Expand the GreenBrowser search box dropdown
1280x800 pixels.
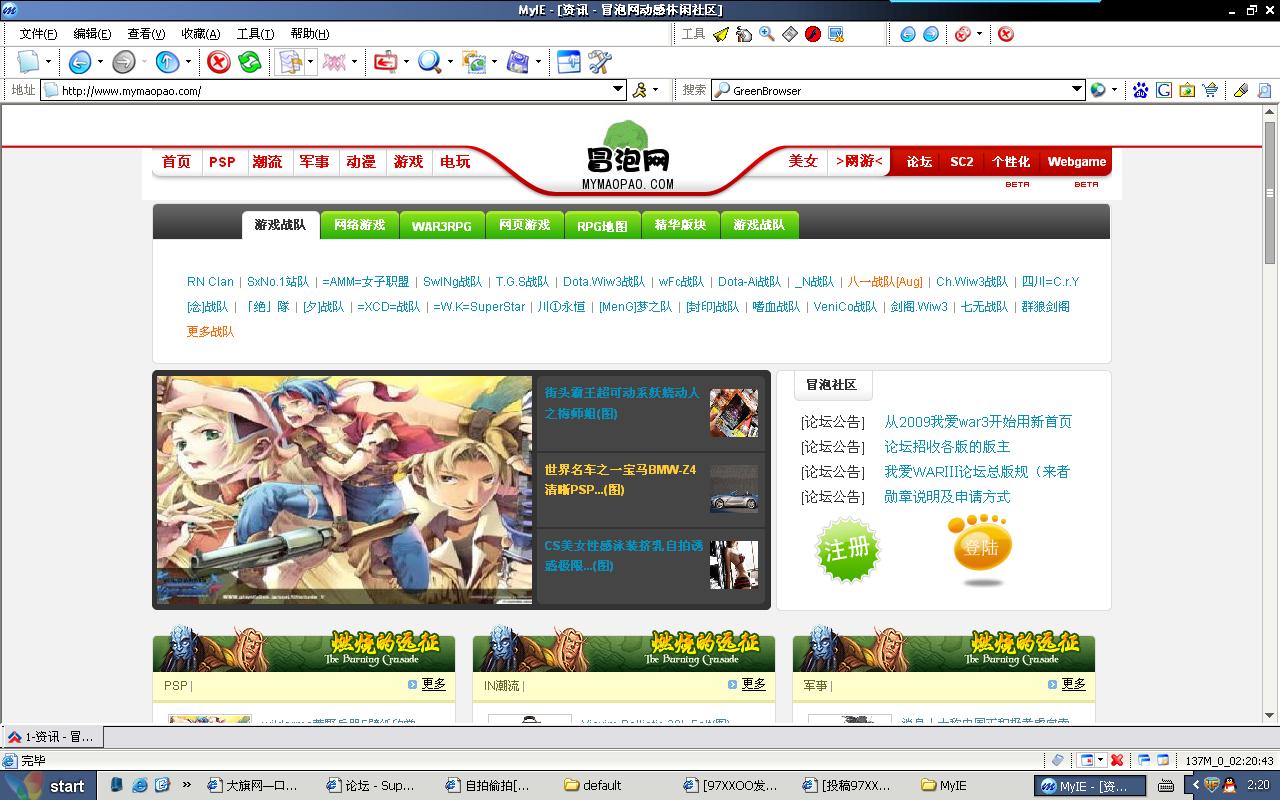pos(1077,90)
